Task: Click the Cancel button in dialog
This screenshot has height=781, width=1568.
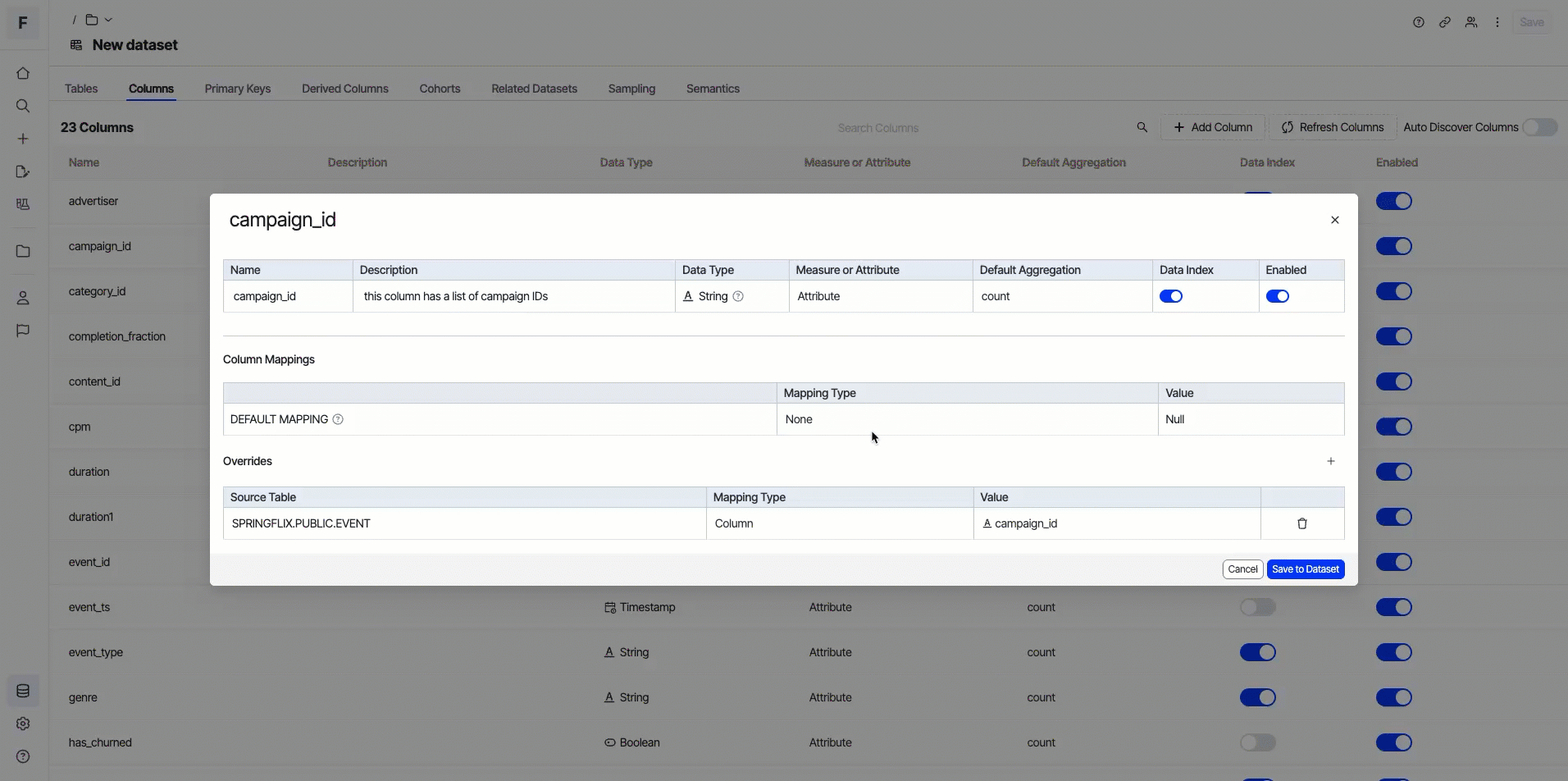Action: click(1242, 569)
